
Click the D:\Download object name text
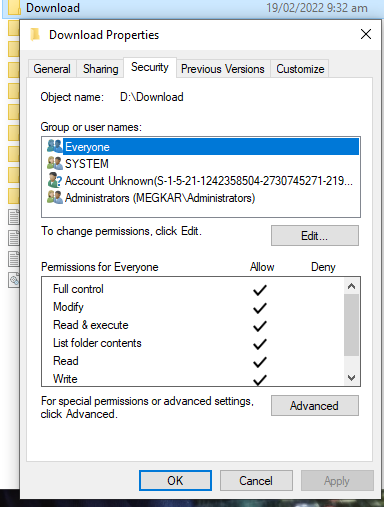click(152, 97)
